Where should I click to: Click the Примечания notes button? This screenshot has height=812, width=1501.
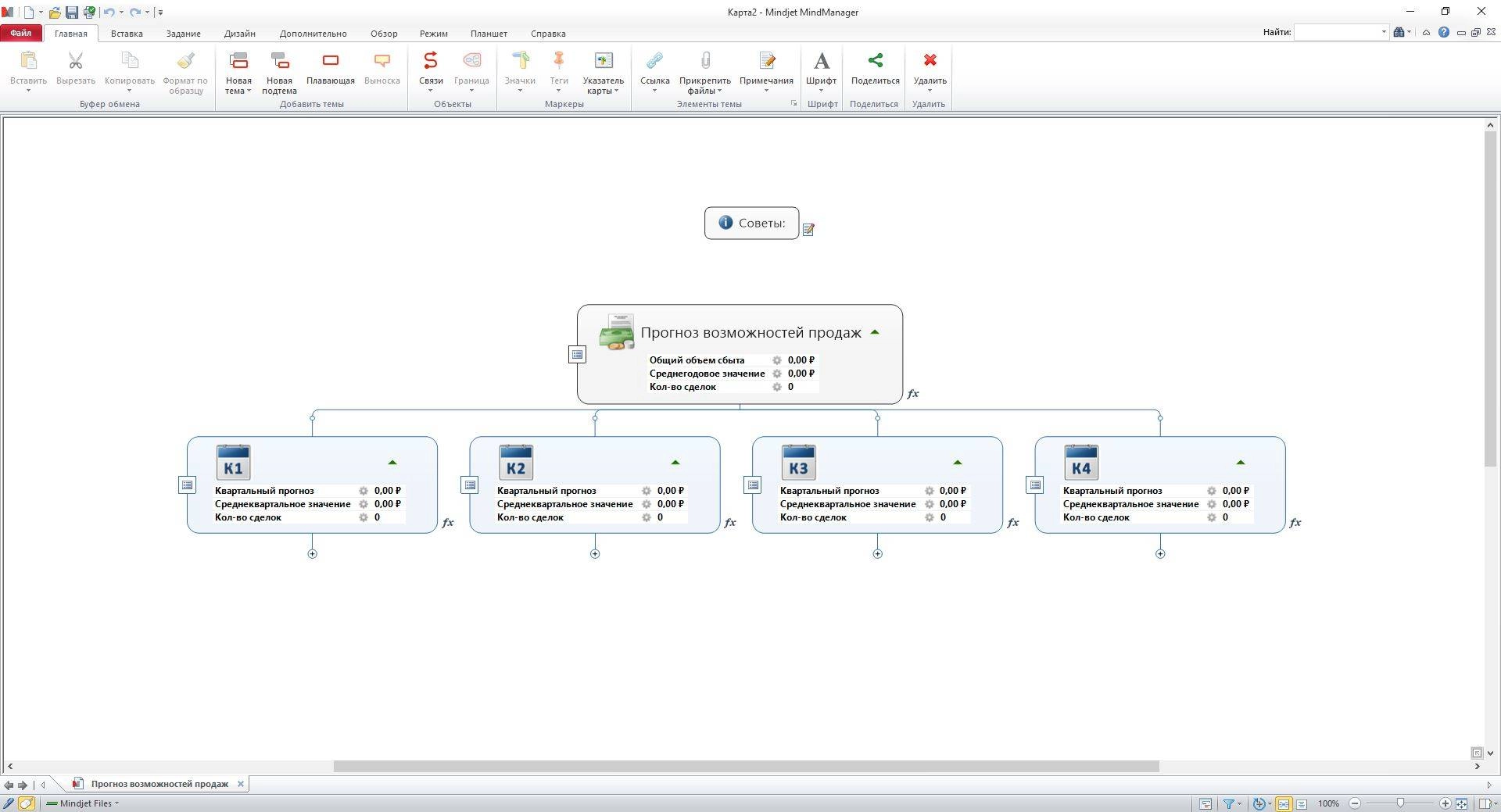click(766, 73)
